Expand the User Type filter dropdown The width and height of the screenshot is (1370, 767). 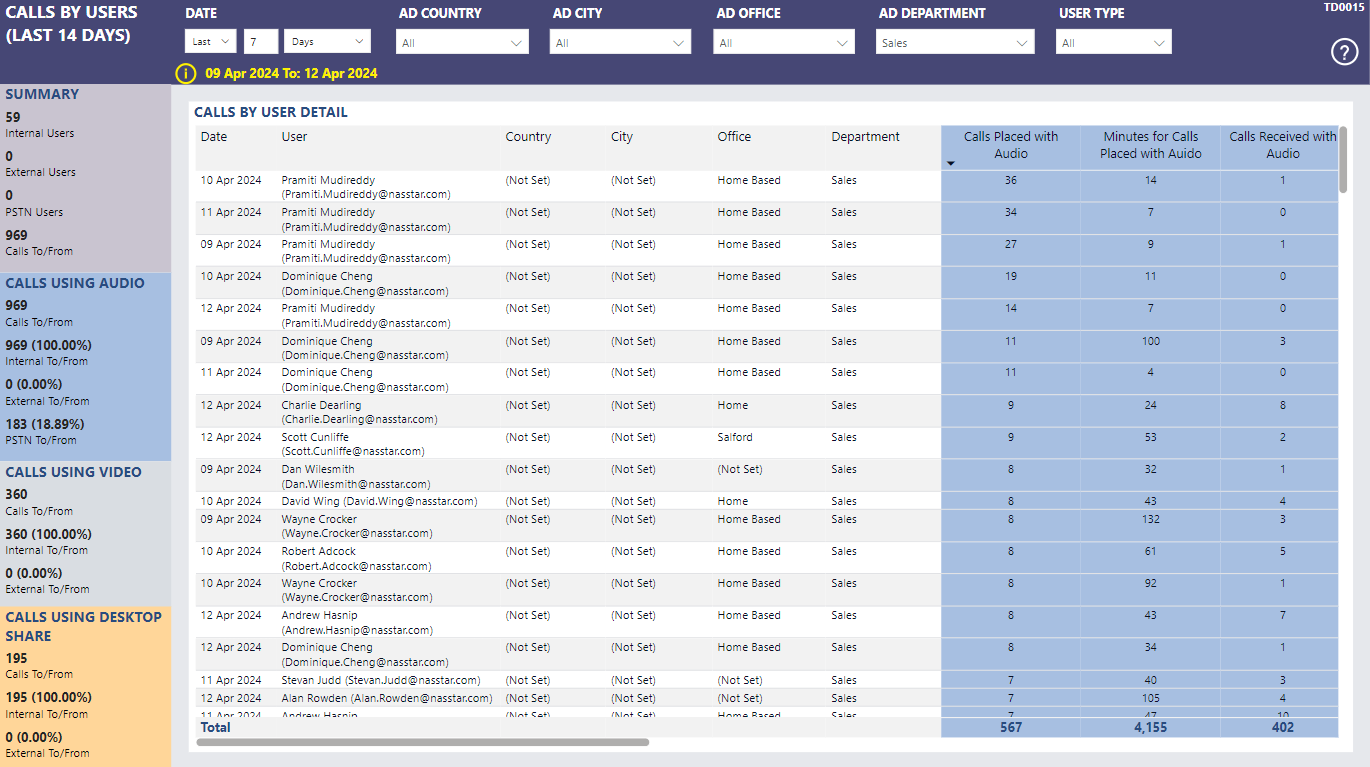point(1114,43)
